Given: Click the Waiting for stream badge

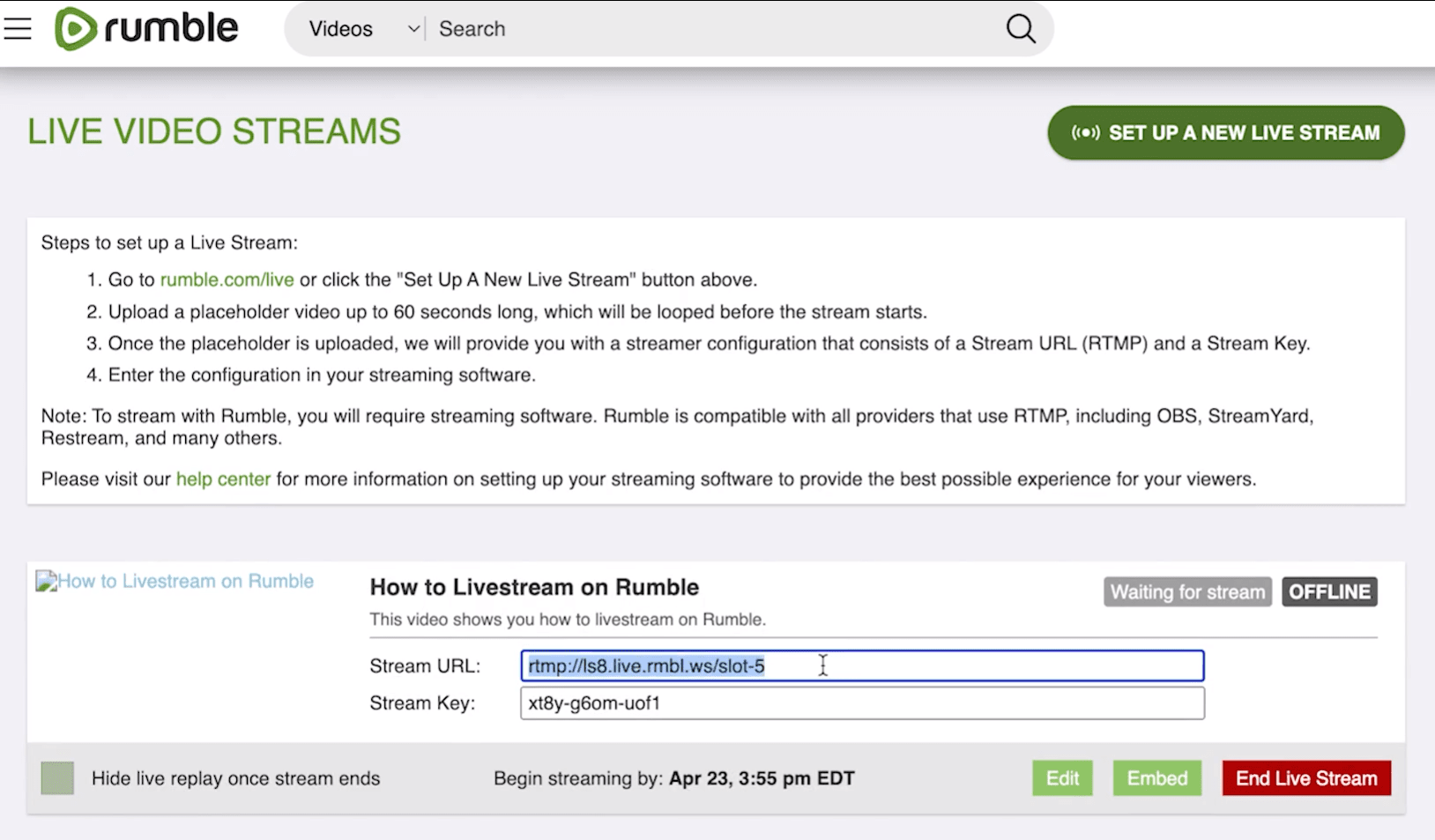Looking at the screenshot, I should point(1187,592).
